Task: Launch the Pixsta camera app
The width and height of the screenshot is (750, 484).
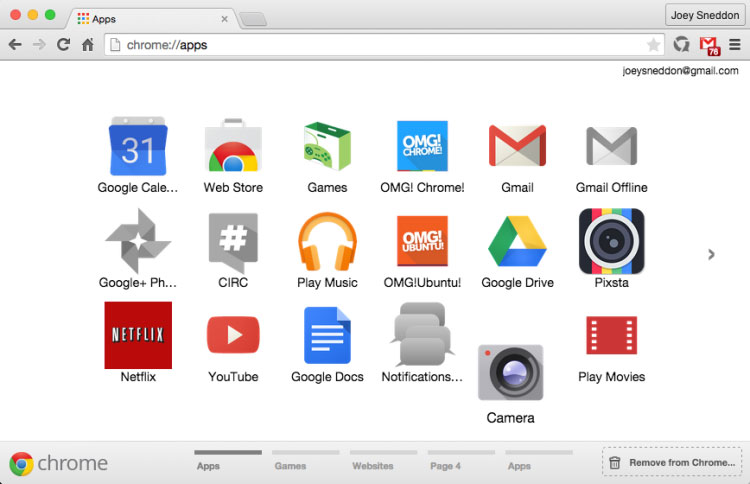Action: coord(611,241)
